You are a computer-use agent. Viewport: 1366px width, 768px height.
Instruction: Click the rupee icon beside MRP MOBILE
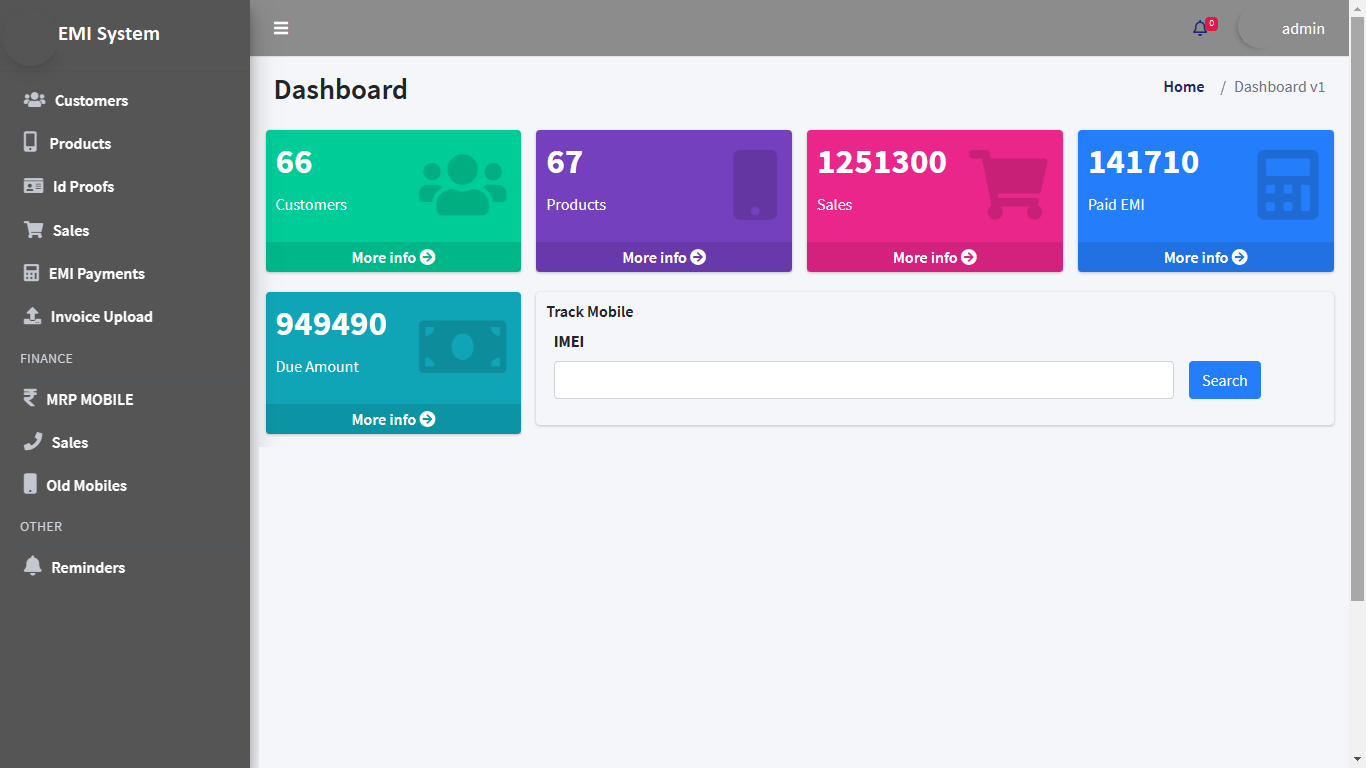pos(30,398)
